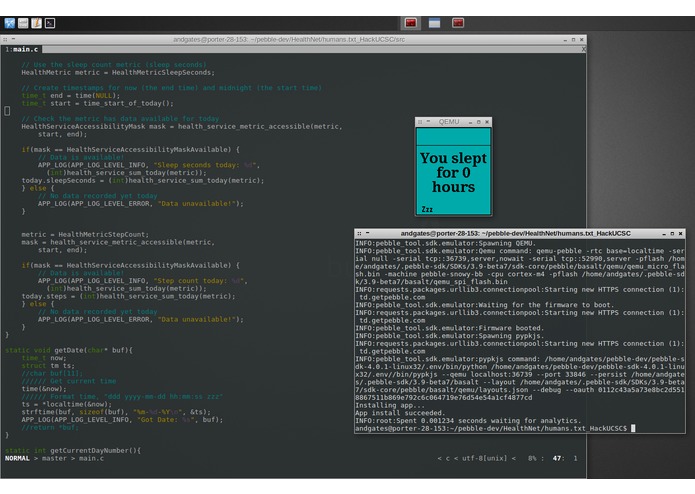Click the 8% position indicator in statusline
The width and height of the screenshot is (695, 494).
click(x=532, y=458)
